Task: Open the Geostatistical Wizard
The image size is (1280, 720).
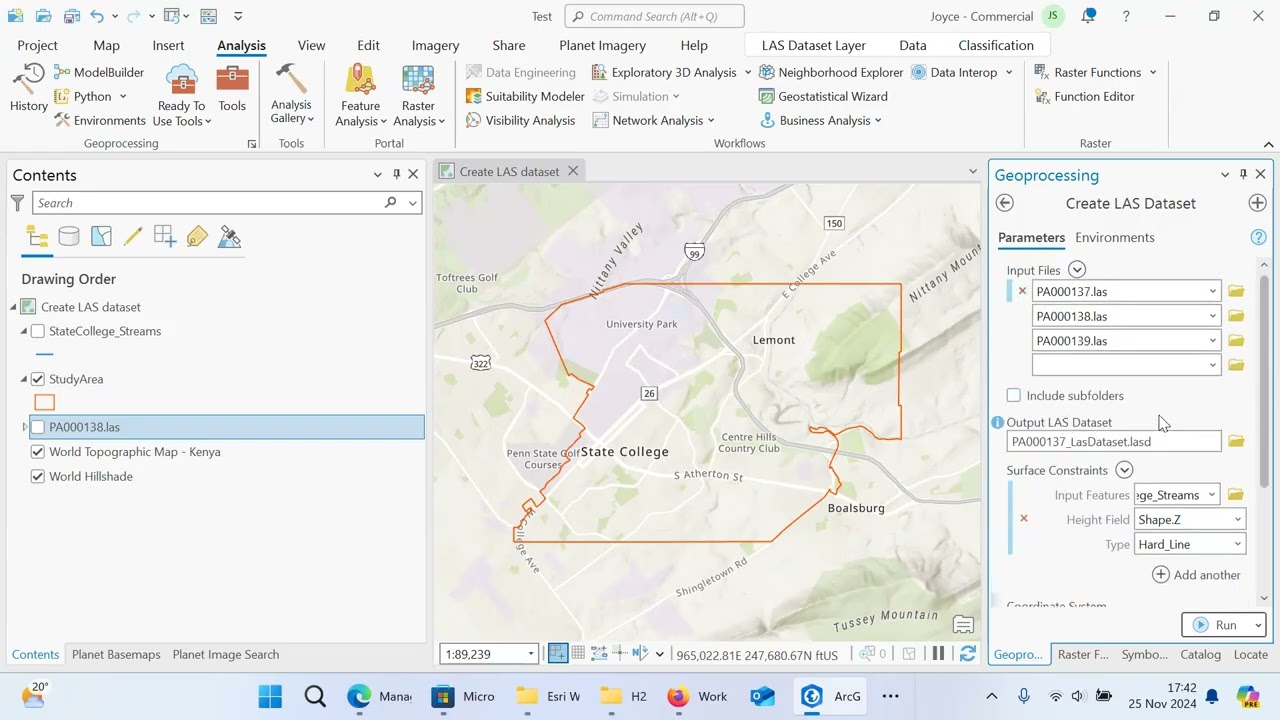Action: tap(823, 96)
